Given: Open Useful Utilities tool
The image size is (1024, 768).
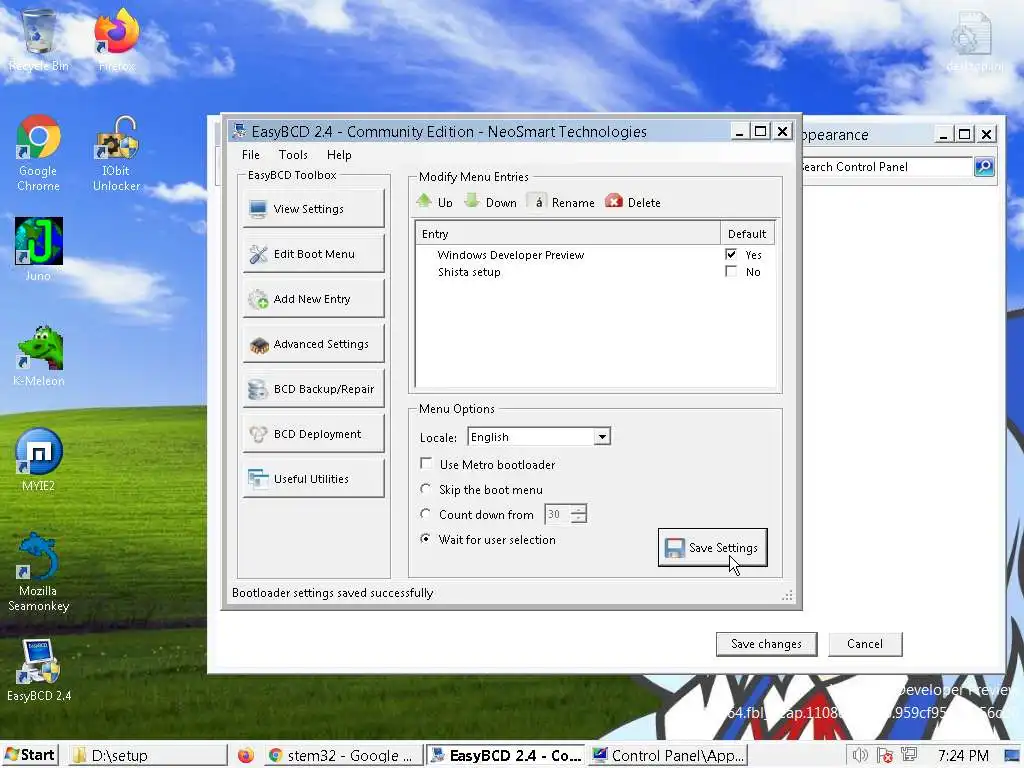Looking at the screenshot, I should point(313,479).
